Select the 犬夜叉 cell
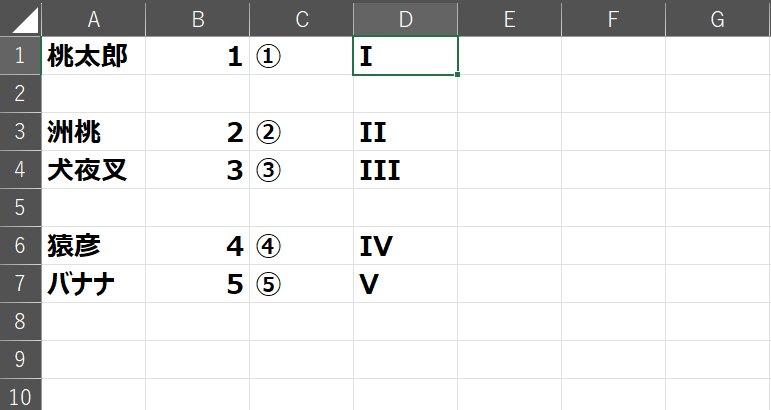 click(93, 170)
